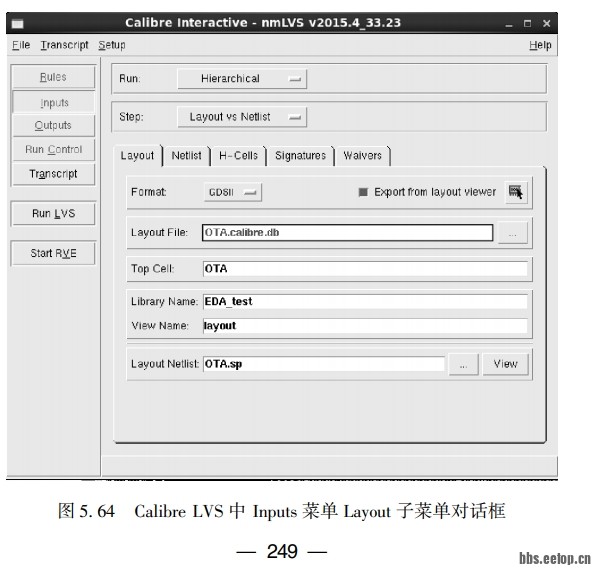The image size is (596, 570).
Task: Select the Inputs sidebar button
Action: 53,103
